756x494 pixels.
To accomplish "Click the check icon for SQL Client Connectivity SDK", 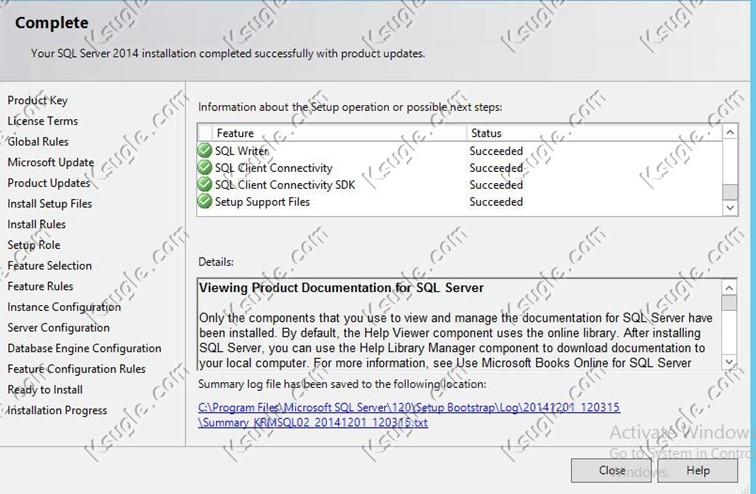I will click(x=205, y=184).
